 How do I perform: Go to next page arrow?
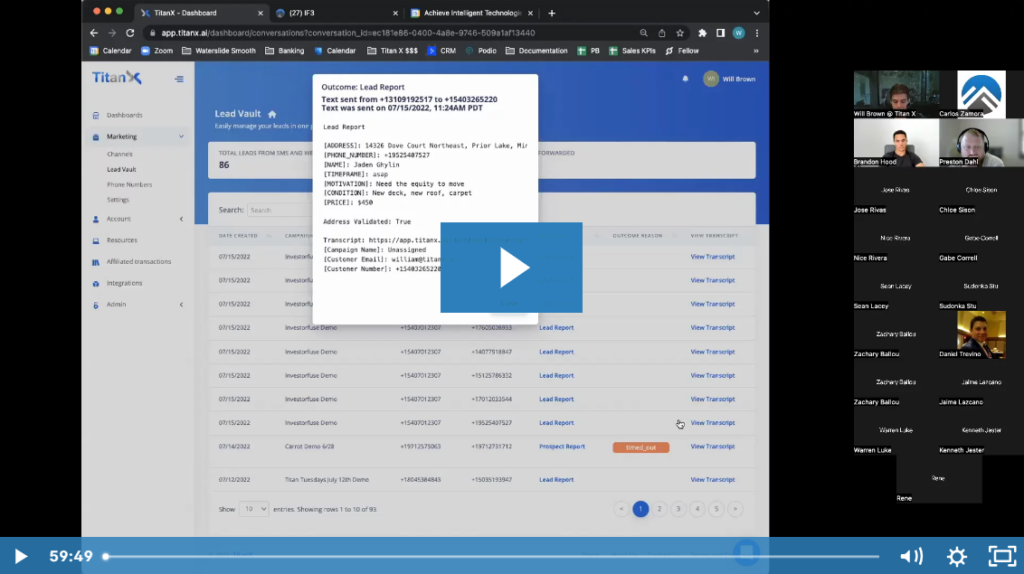(x=735, y=509)
